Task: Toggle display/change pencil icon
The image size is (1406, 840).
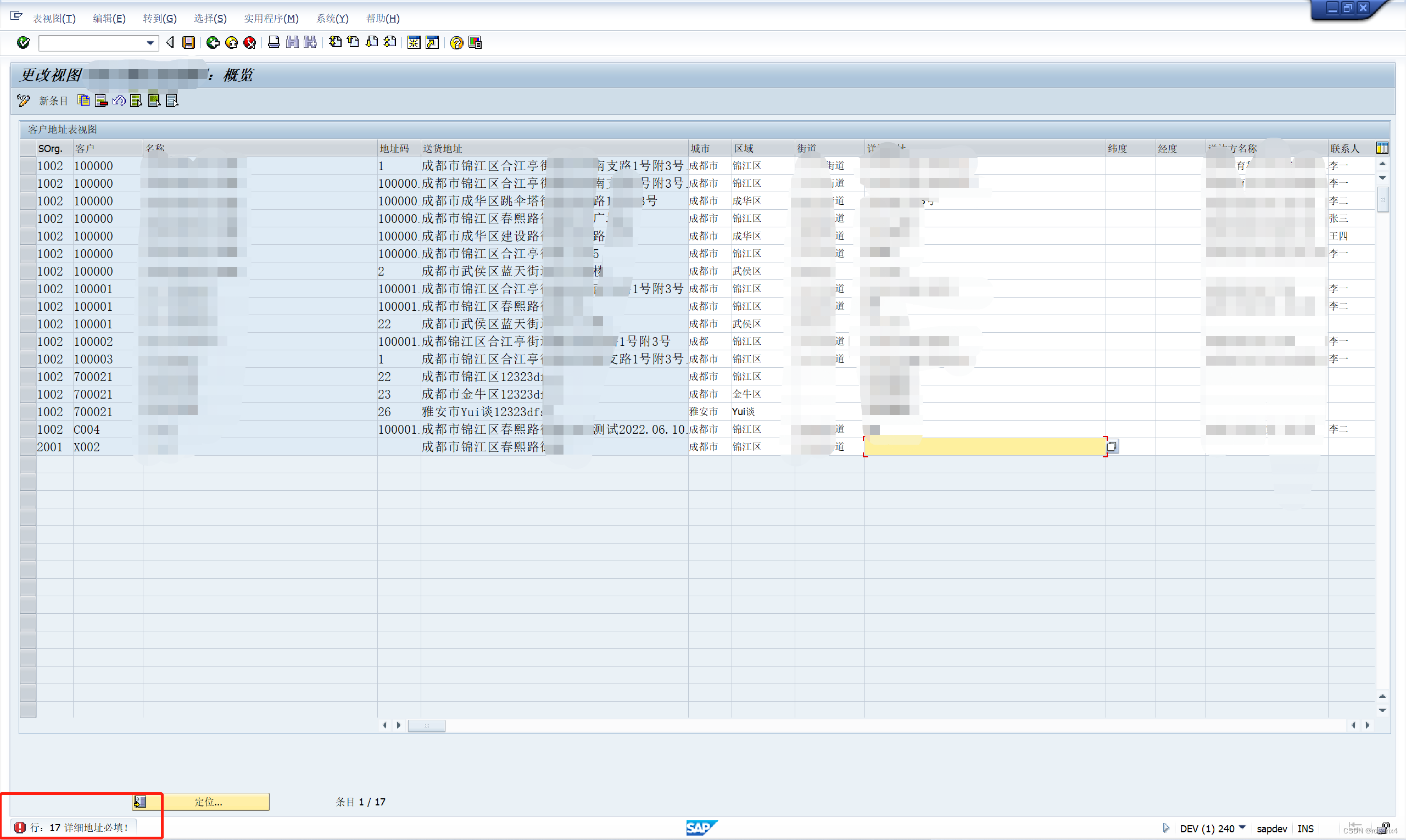Action: pos(23,101)
